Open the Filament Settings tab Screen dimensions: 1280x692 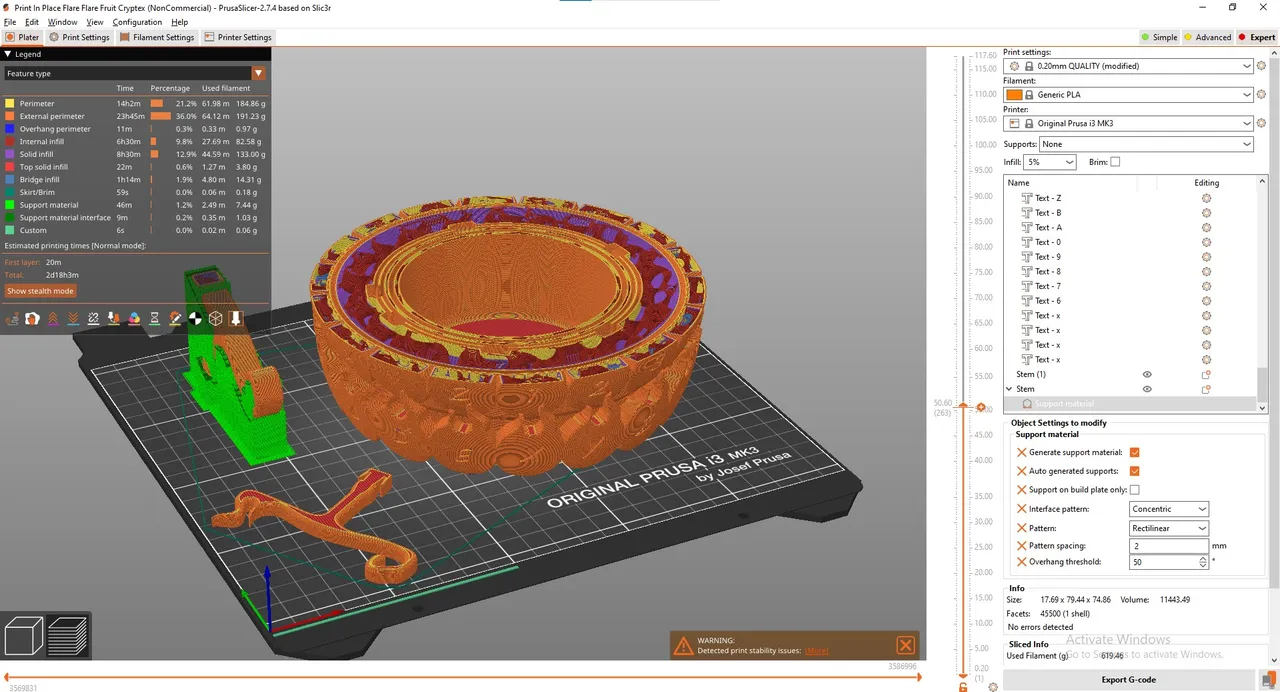point(156,37)
